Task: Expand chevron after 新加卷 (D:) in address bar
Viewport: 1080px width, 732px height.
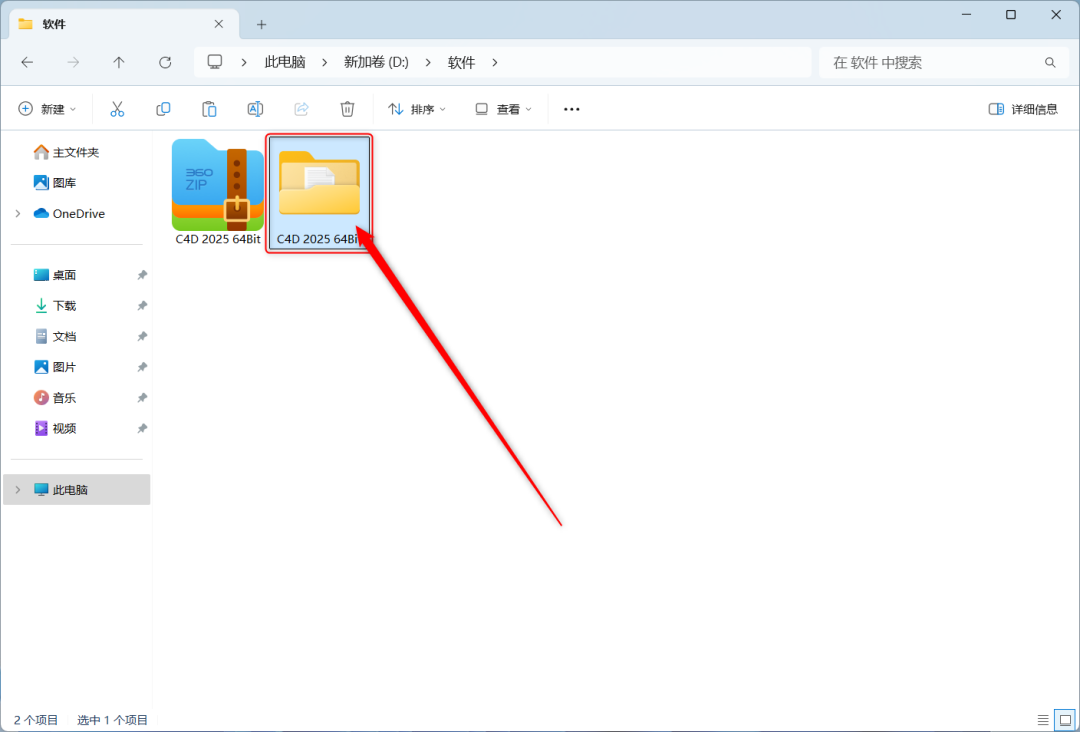Action: (x=428, y=63)
